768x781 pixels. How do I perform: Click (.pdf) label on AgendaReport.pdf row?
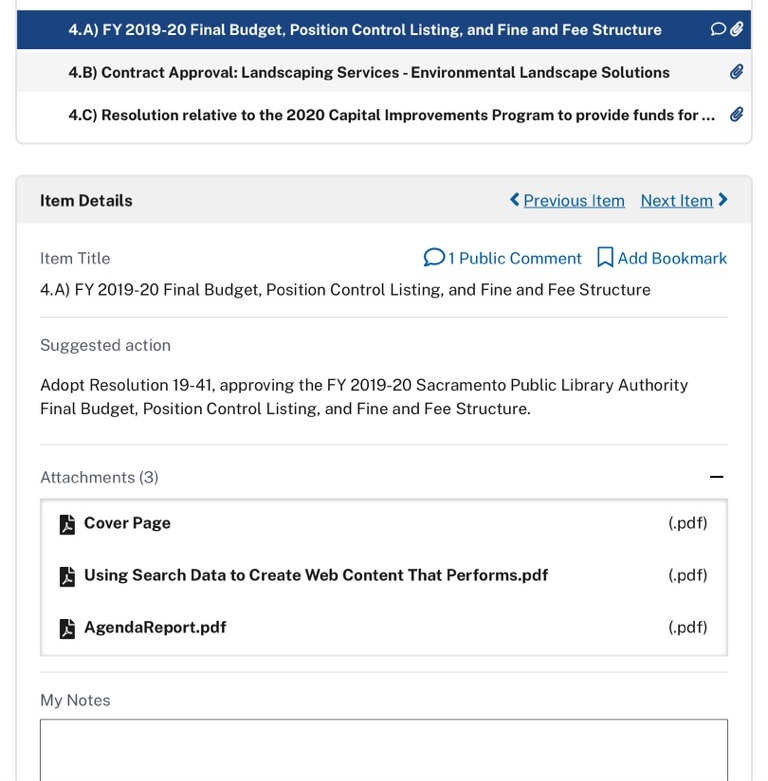pyautogui.click(x=688, y=627)
